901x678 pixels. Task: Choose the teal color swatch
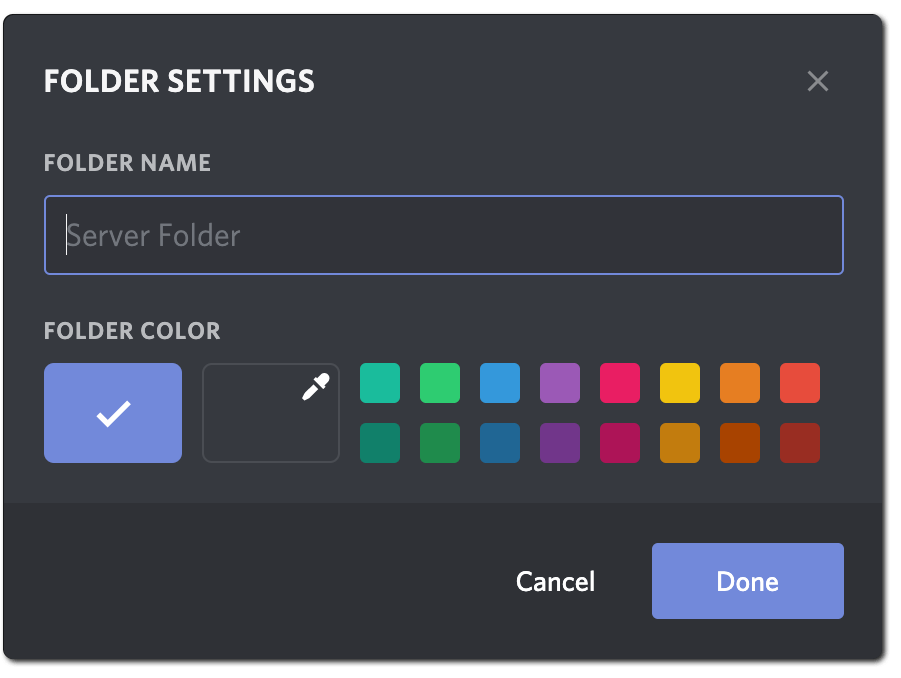point(380,383)
